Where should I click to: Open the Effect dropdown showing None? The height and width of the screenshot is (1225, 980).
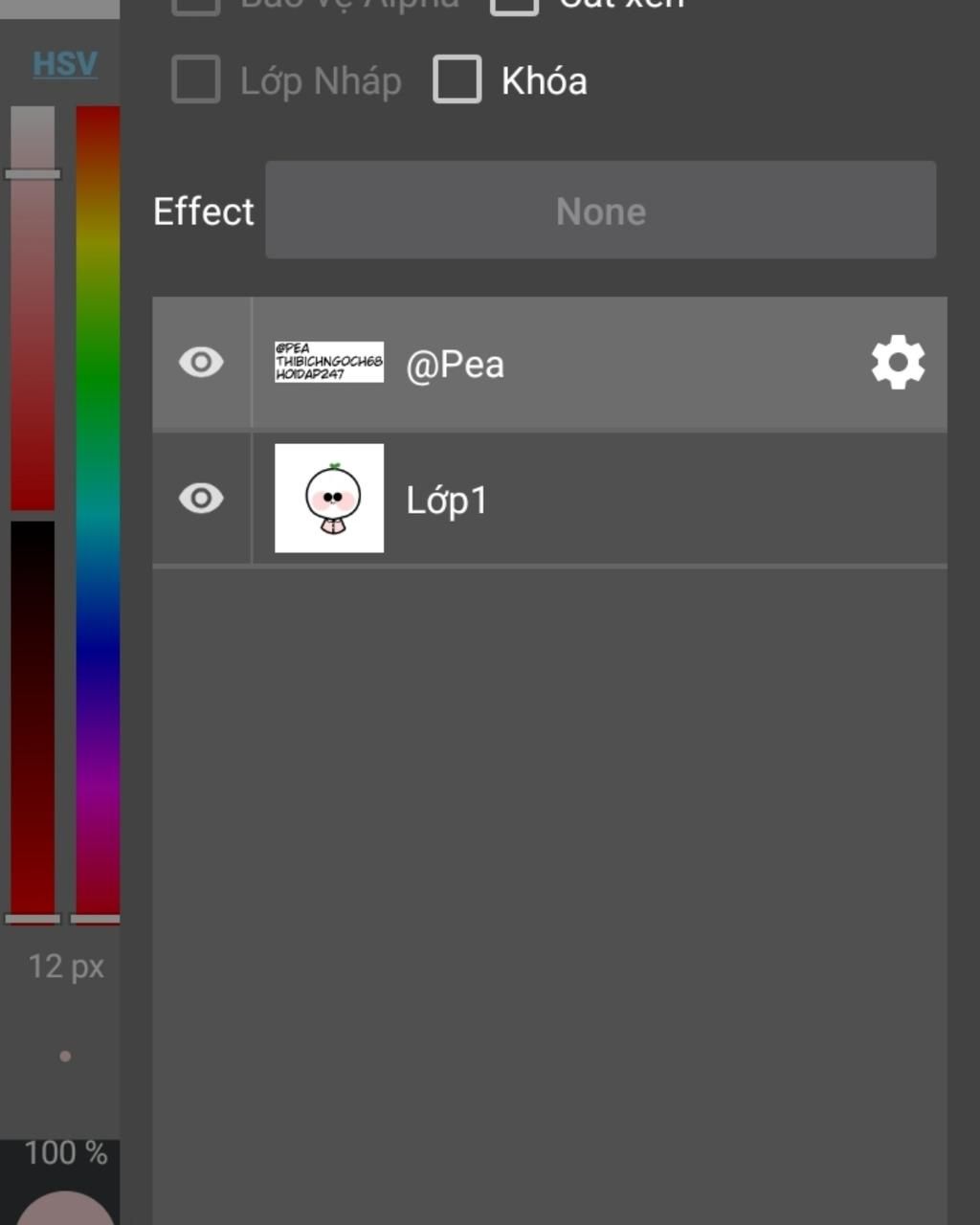pyautogui.click(x=601, y=210)
